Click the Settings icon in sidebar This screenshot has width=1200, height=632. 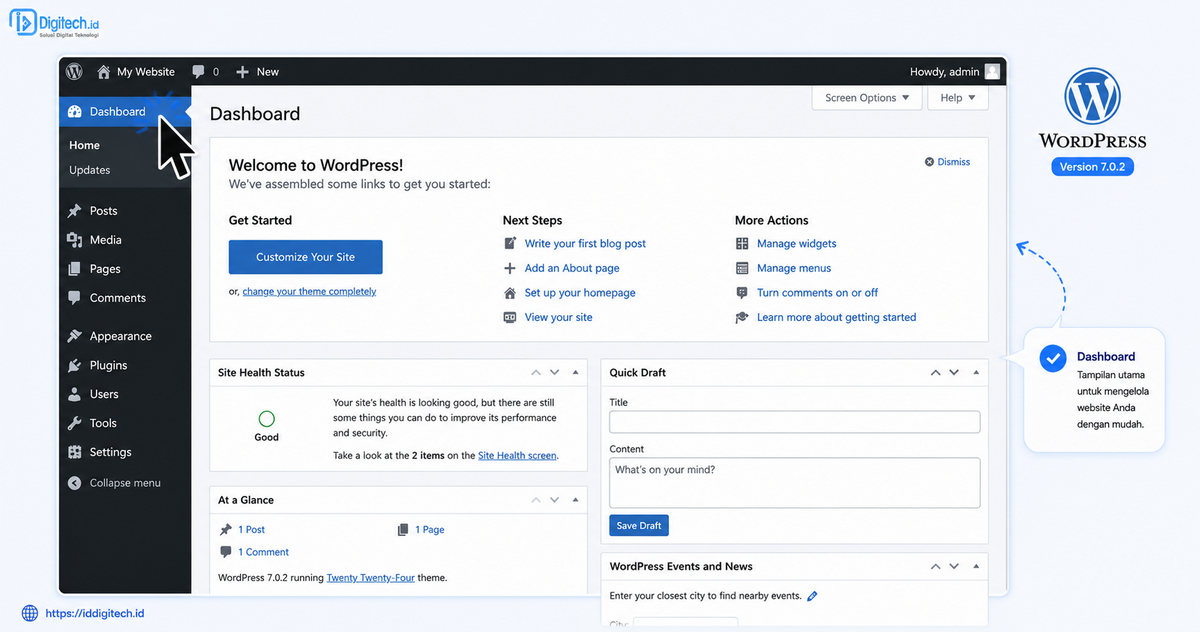(75, 452)
